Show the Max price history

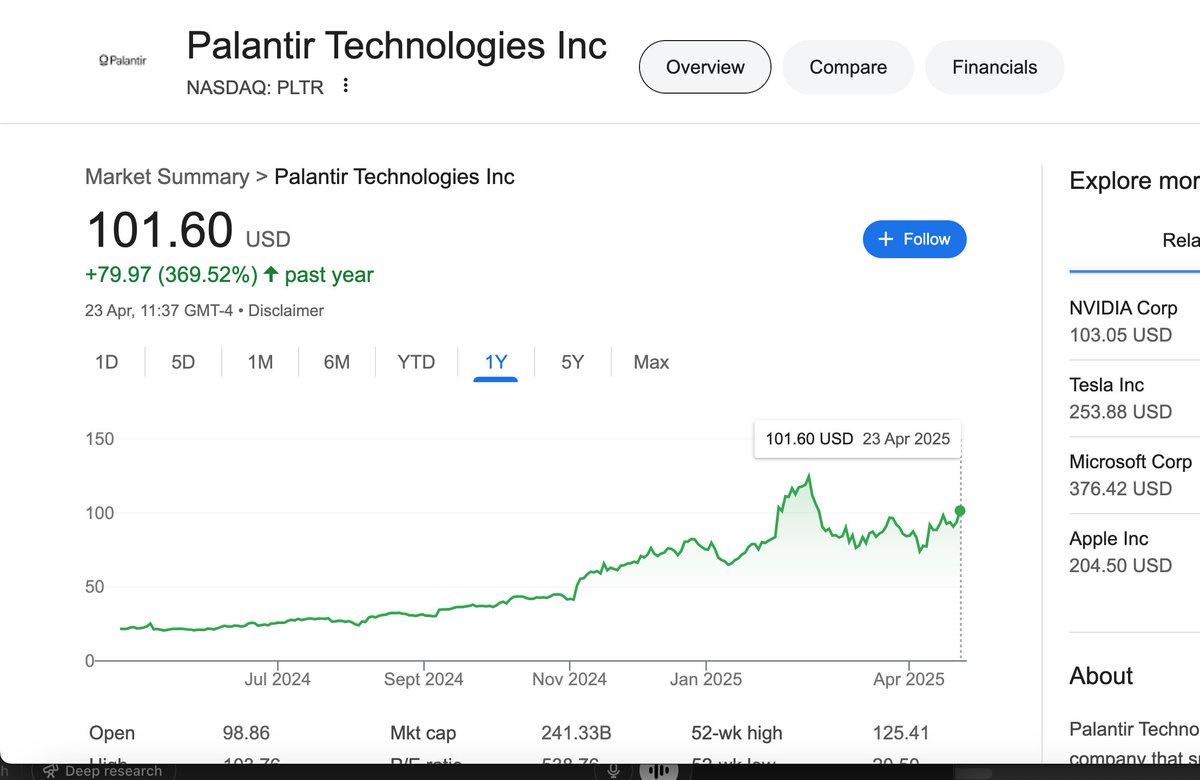tap(651, 362)
